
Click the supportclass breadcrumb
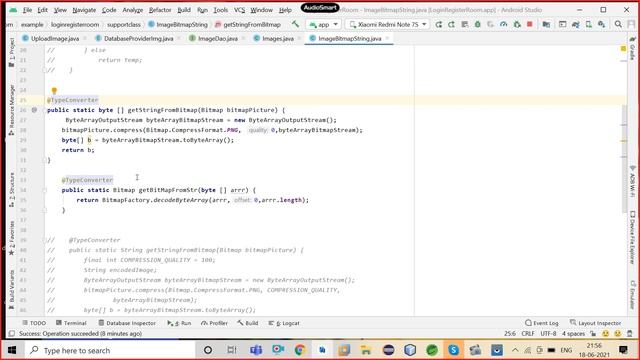pos(124,24)
